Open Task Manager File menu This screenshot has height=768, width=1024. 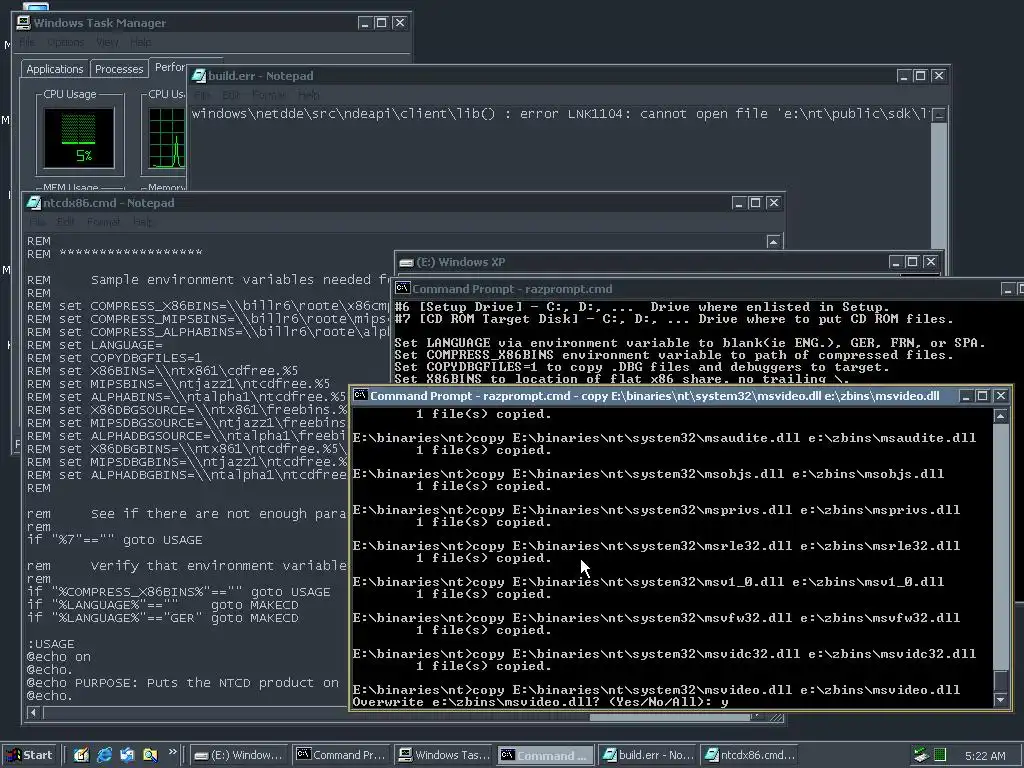(27, 42)
